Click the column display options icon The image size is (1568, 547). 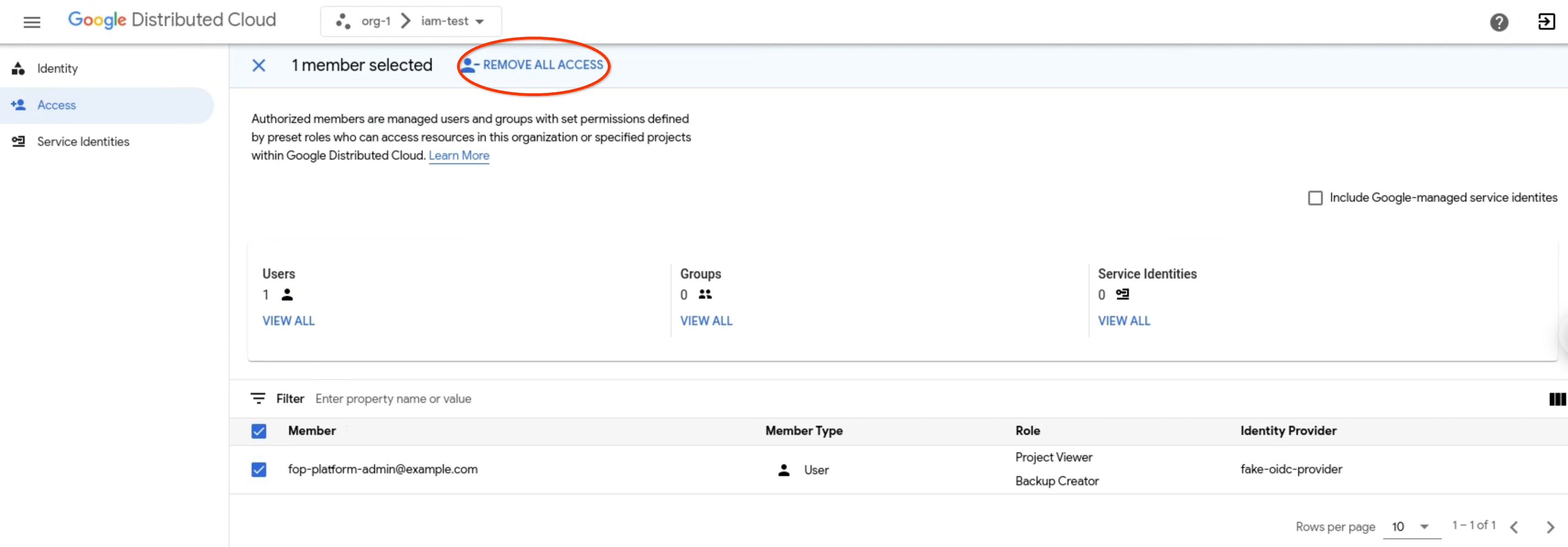pyautogui.click(x=1557, y=399)
